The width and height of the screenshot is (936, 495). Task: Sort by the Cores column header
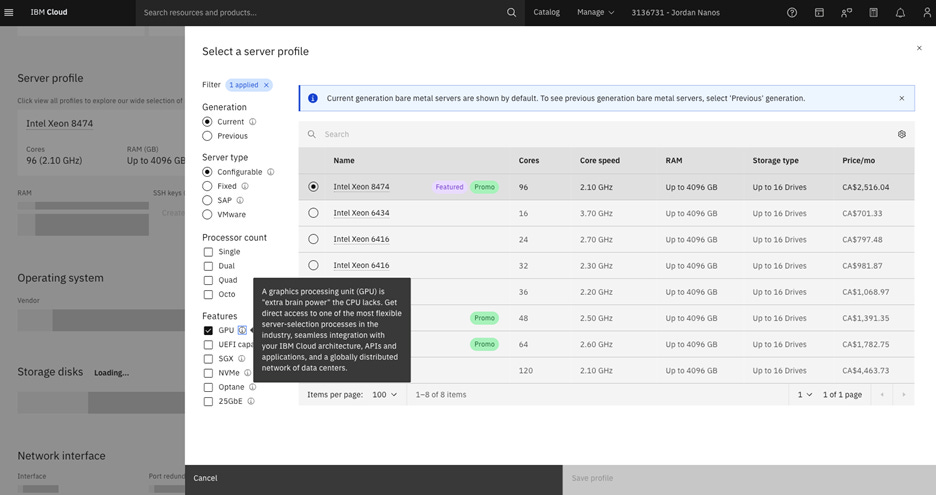click(529, 161)
